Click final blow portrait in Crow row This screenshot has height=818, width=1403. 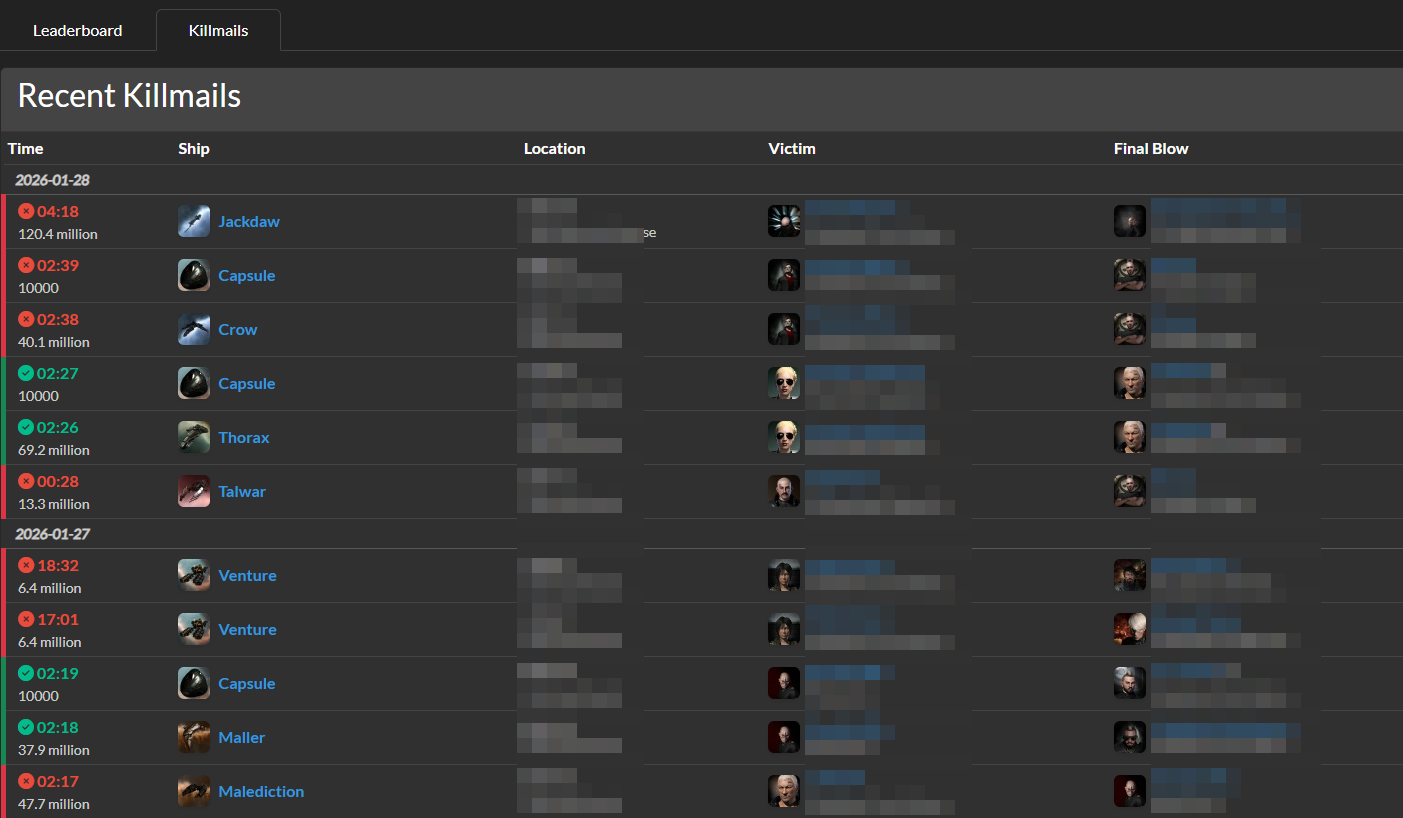click(1130, 329)
